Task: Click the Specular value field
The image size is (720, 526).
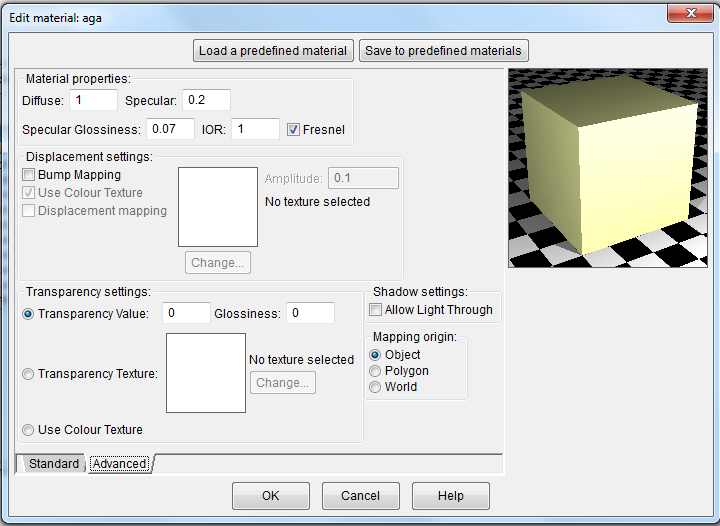Action: (x=206, y=100)
